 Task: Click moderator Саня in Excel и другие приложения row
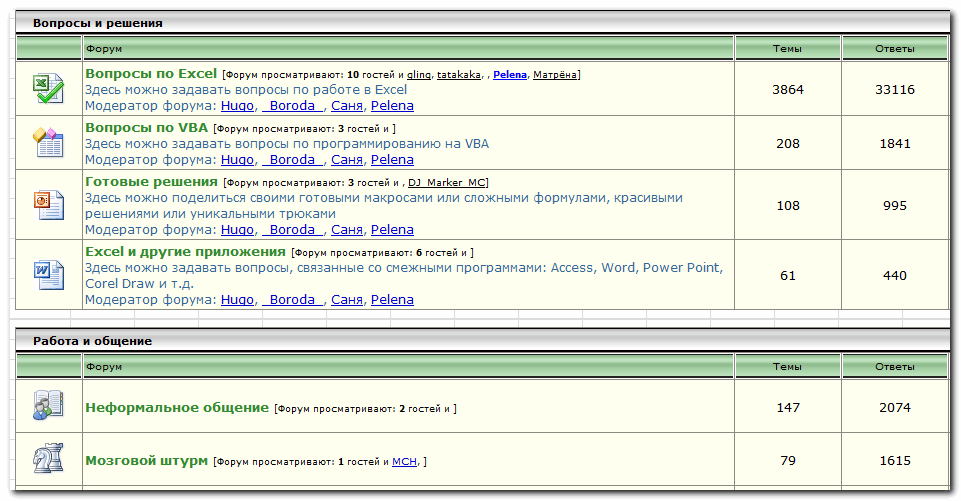point(347,299)
